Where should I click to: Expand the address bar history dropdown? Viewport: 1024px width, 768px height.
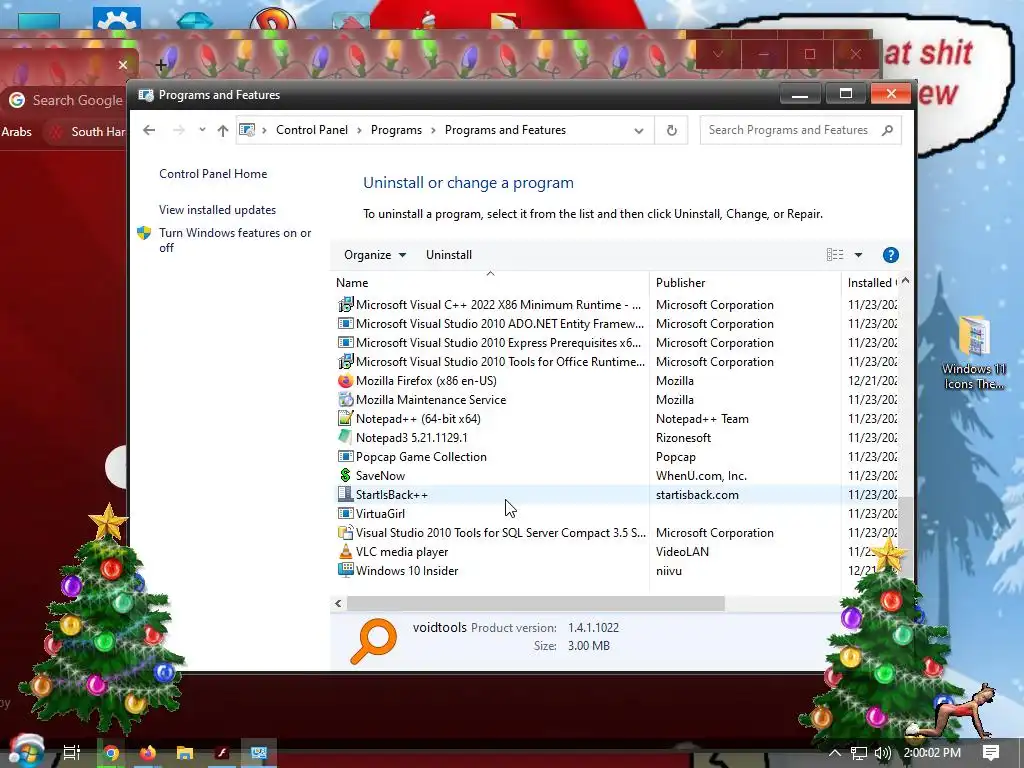click(x=639, y=131)
